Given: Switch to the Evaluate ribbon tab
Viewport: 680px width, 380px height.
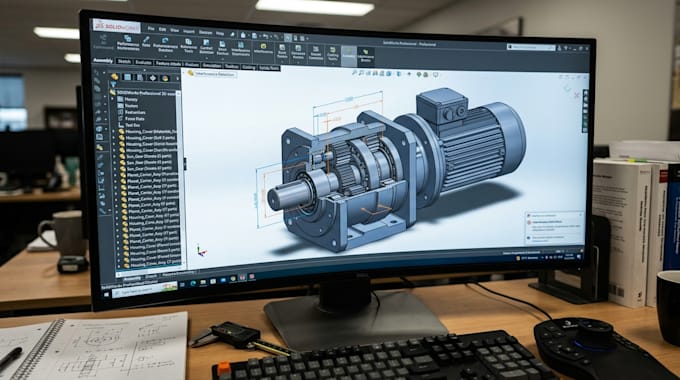Looking at the screenshot, I should [x=143, y=62].
